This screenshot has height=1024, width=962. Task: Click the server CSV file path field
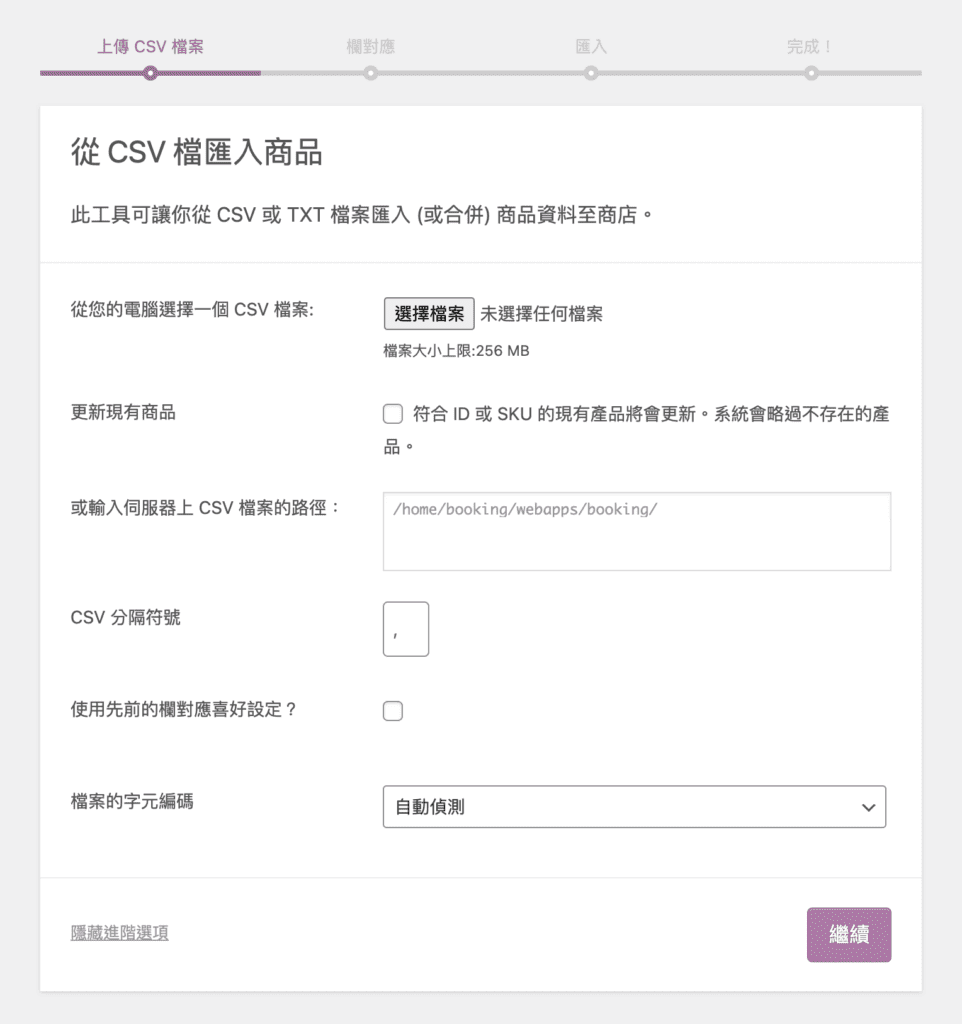(x=634, y=531)
